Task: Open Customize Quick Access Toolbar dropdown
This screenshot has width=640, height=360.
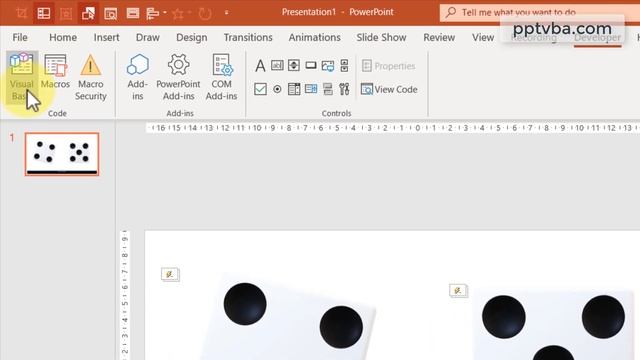Action: pyautogui.click(x=227, y=13)
